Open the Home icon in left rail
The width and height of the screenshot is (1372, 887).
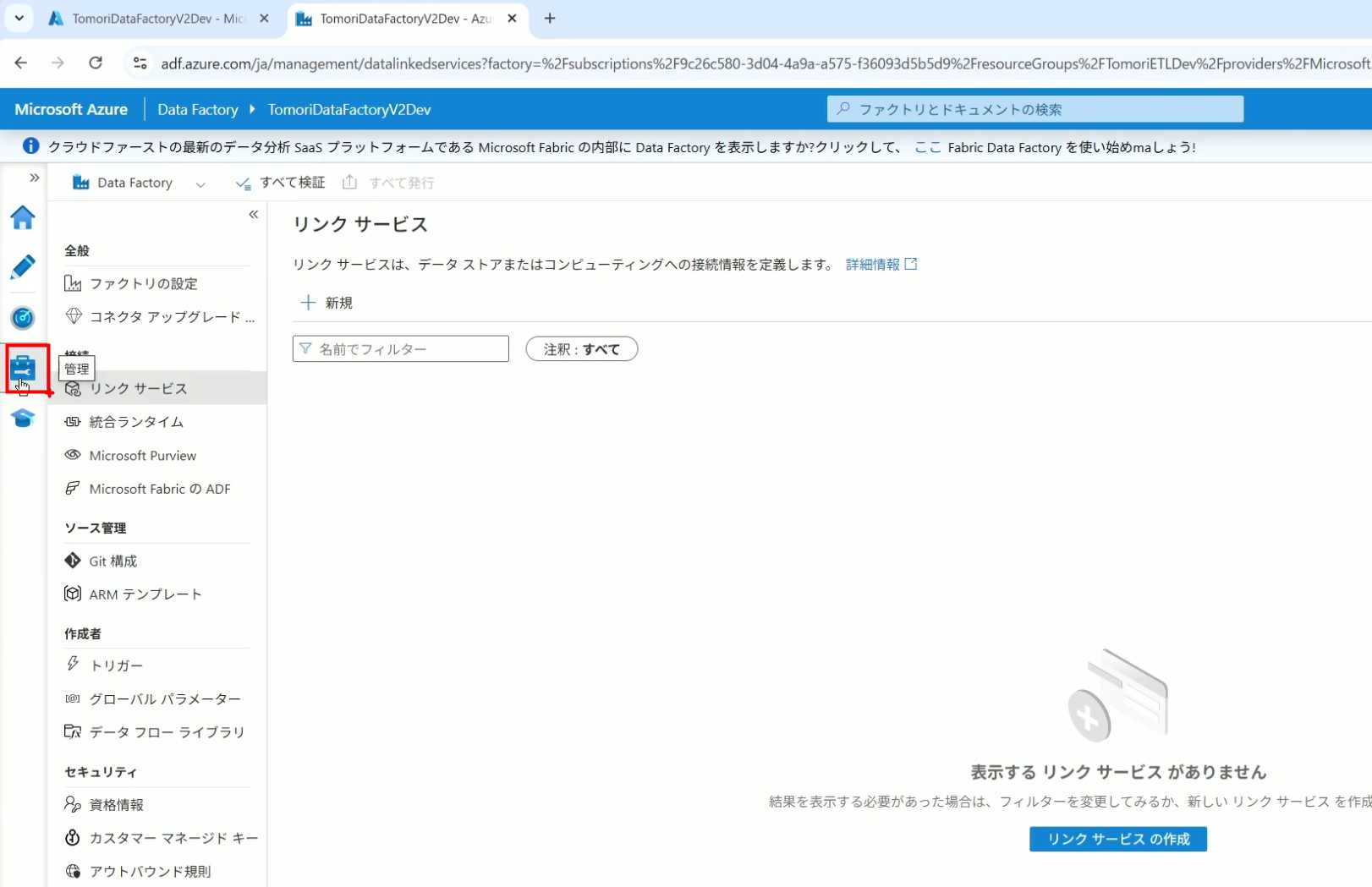(23, 218)
